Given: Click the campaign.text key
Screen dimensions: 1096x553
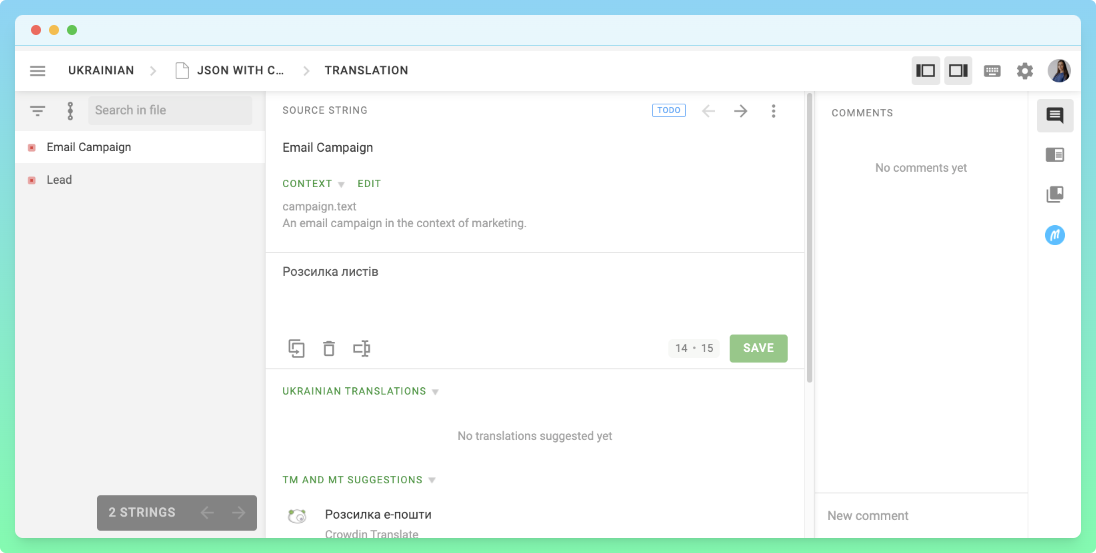Looking at the screenshot, I should click(x=319, y=207).
